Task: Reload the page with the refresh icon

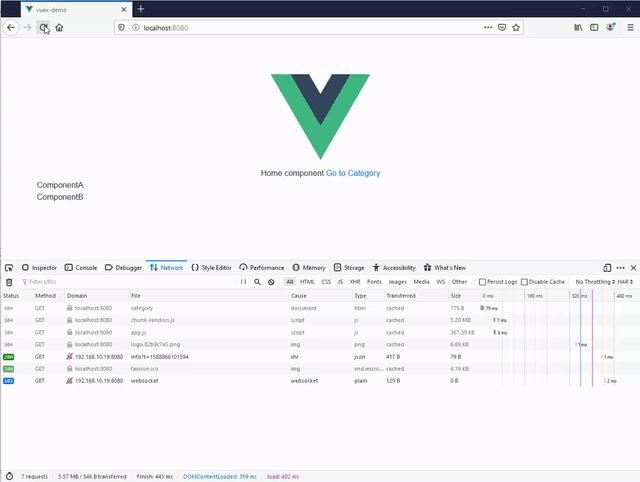Action: [44, 28]
